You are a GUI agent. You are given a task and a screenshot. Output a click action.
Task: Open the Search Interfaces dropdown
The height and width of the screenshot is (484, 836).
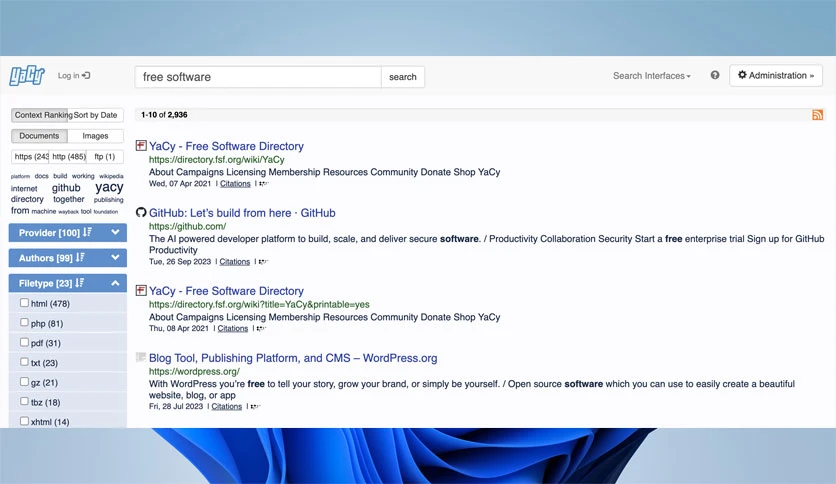pos(652,76)
